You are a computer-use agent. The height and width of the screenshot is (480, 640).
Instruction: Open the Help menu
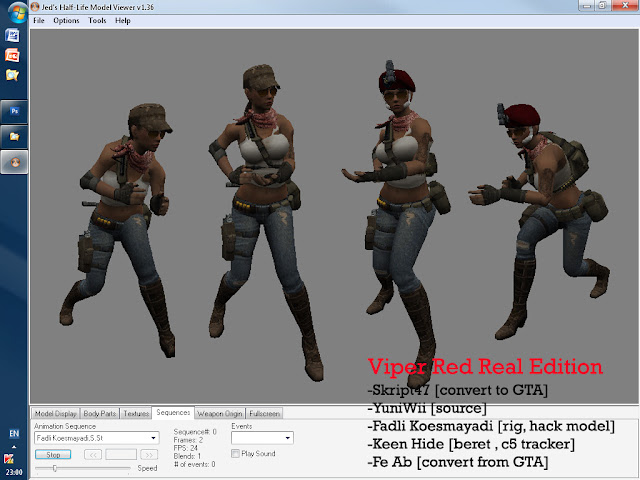coord(122,20)
